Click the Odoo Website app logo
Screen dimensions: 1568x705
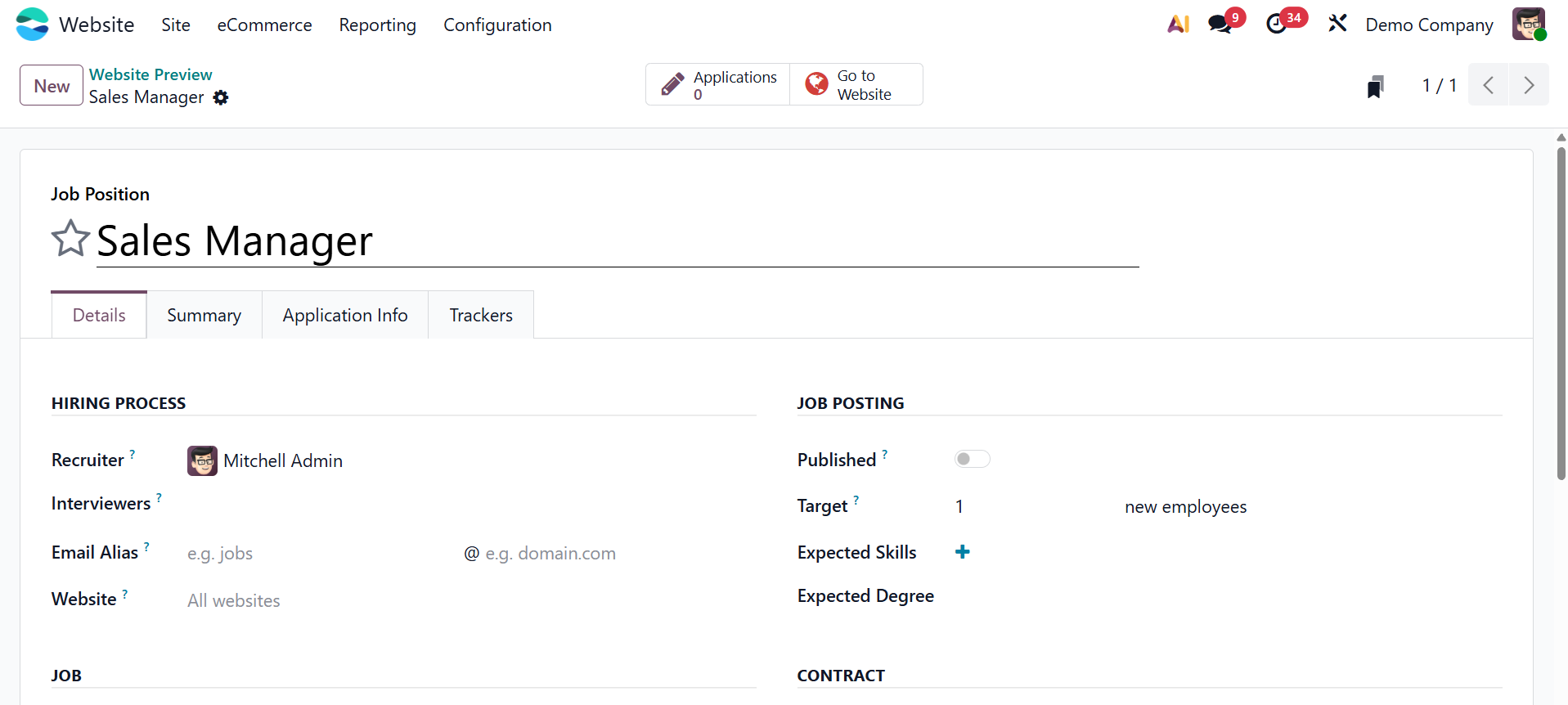pos(33,25)
